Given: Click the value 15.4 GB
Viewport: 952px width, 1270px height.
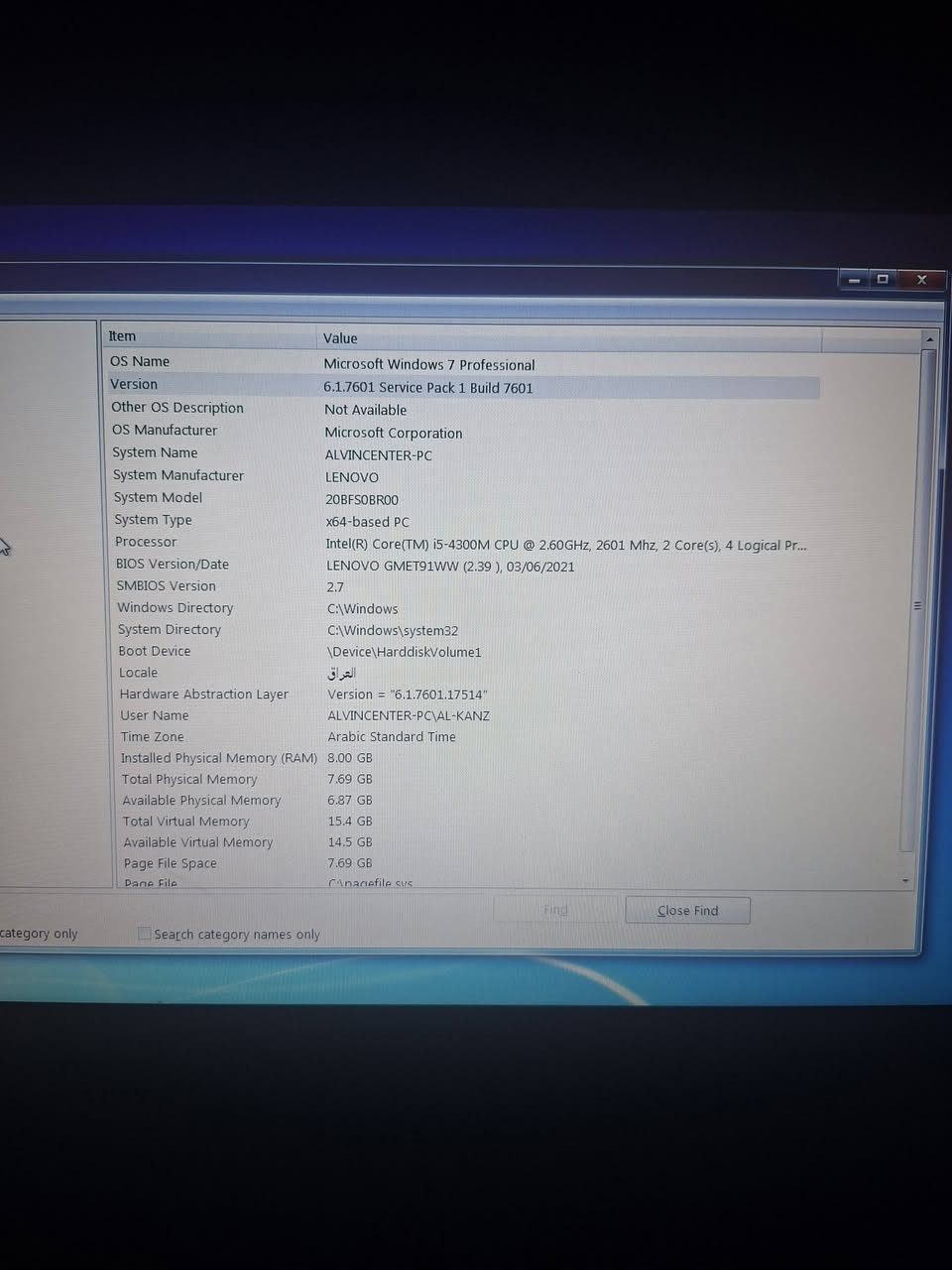Looking at the screenshot, I should coord(350,821).
